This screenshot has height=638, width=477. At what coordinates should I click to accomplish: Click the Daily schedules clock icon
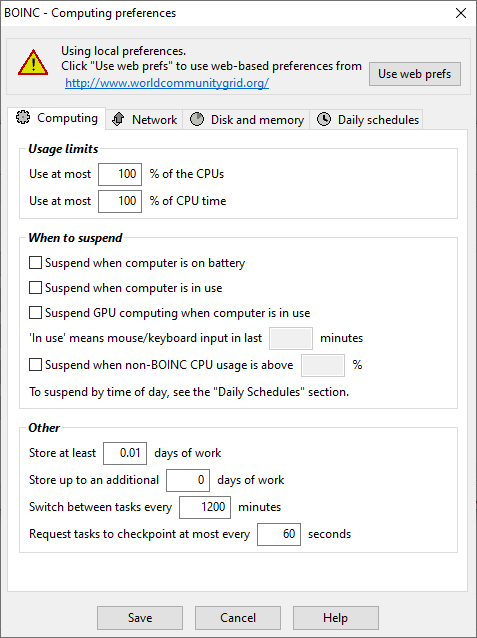324,119
